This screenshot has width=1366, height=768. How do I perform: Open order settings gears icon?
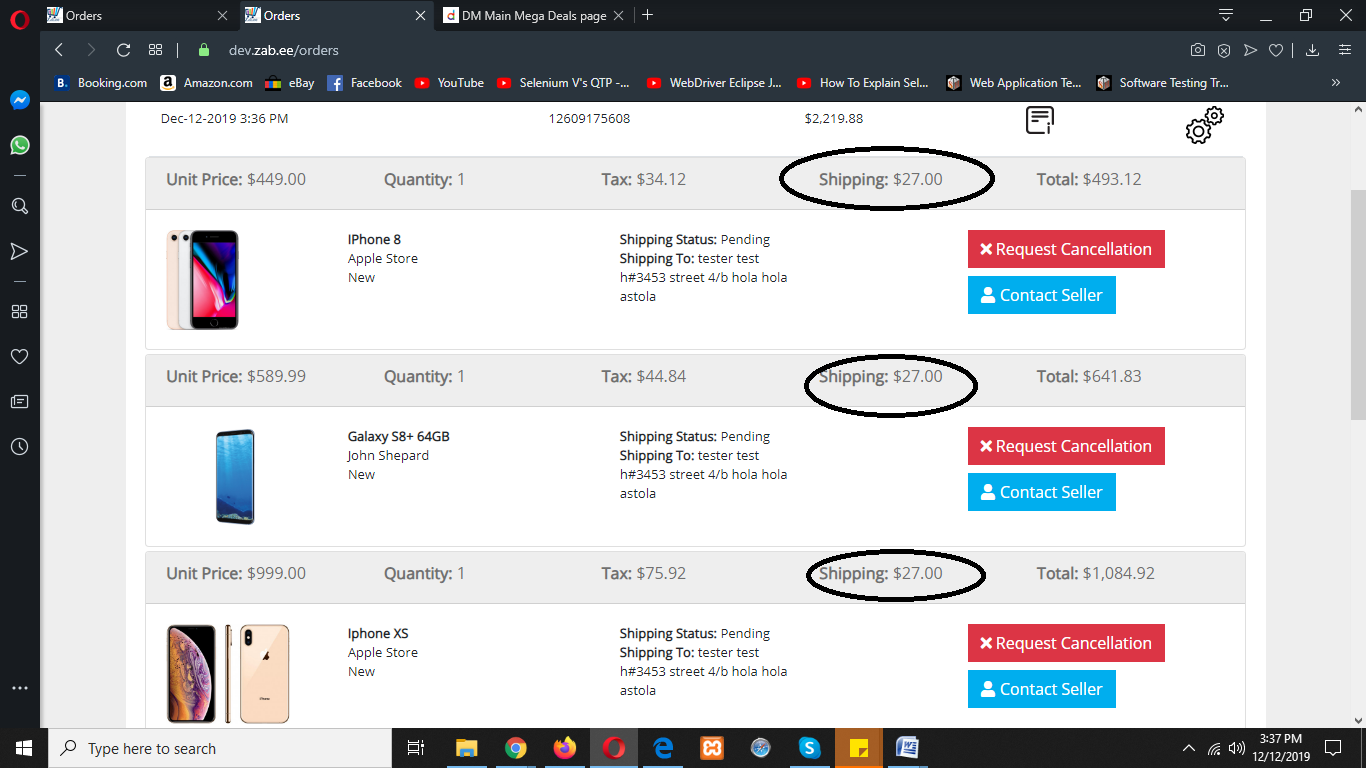click(1204, 124)
